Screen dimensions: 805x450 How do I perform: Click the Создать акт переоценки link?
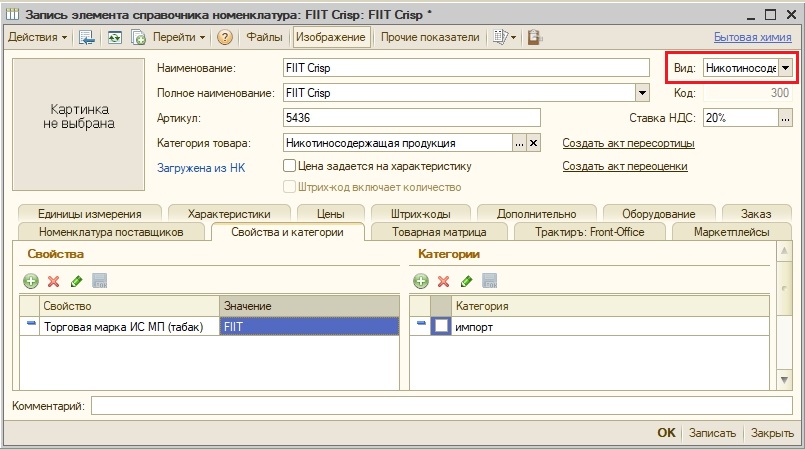click(x=625, y=166)
